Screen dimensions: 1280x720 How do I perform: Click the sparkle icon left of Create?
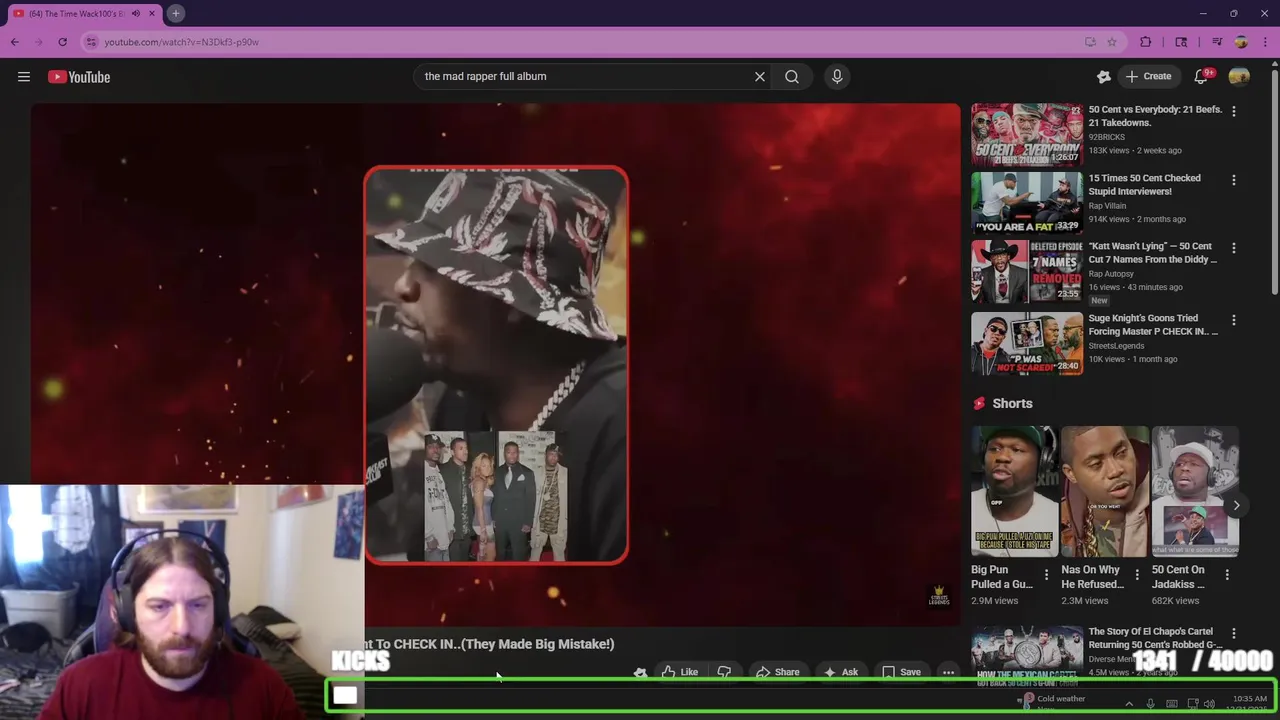coord(1104,76)
